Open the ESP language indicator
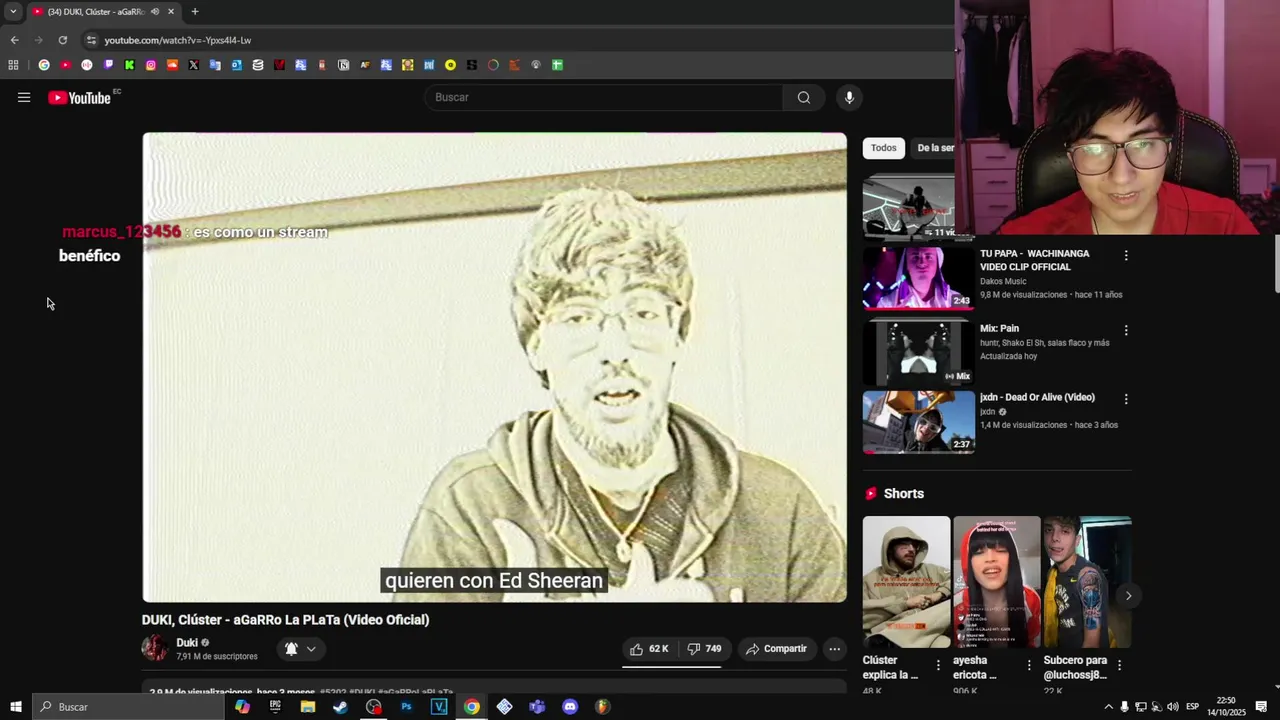Image resolution: width=1280 pixels, height=720 pixels. 1192,707
